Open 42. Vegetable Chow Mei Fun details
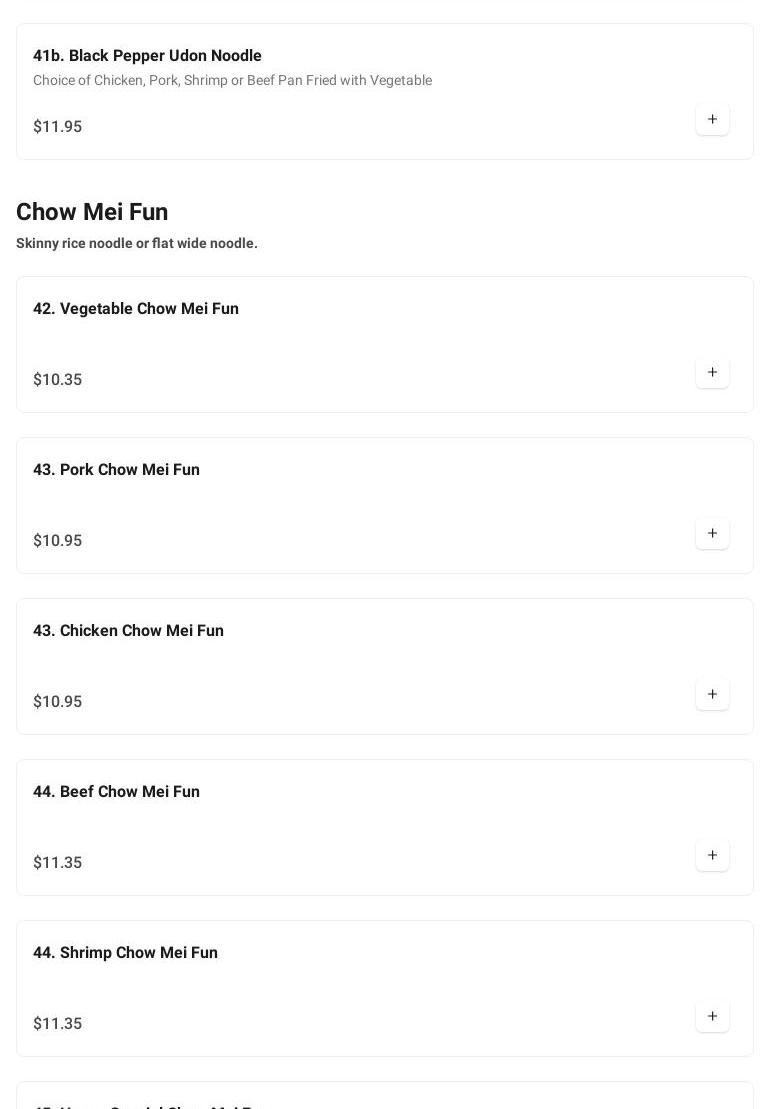770x1109 pixels. tap(136, 309)
